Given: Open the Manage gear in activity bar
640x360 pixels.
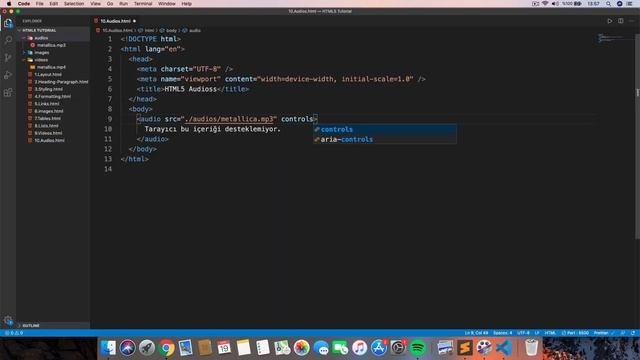Looking at the screenshot, I should tap(8, 320).
